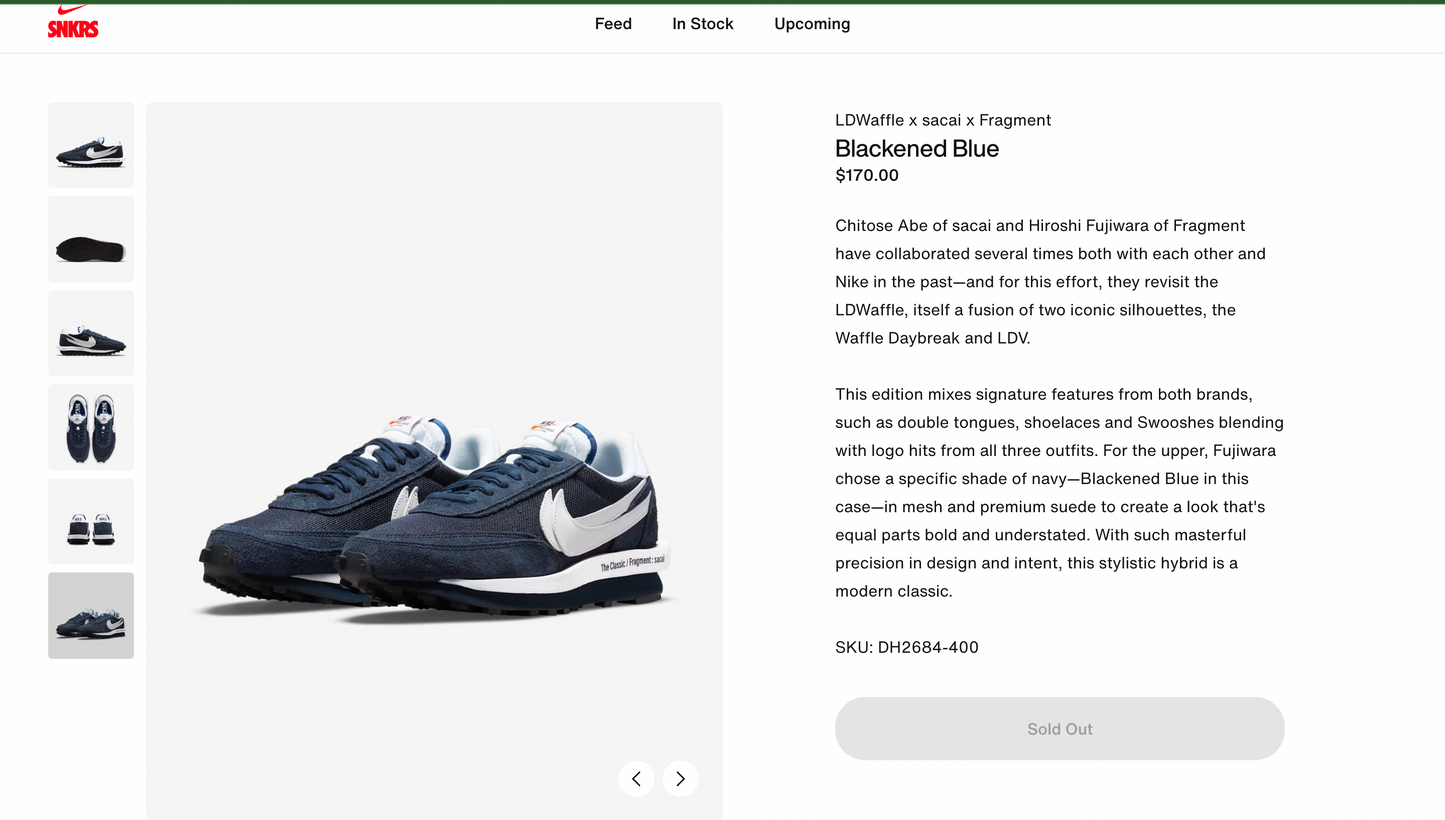The width and height of the screenshot is (1445, 820).
Task: Click the left arrow to view previous image
Action: 637,778
